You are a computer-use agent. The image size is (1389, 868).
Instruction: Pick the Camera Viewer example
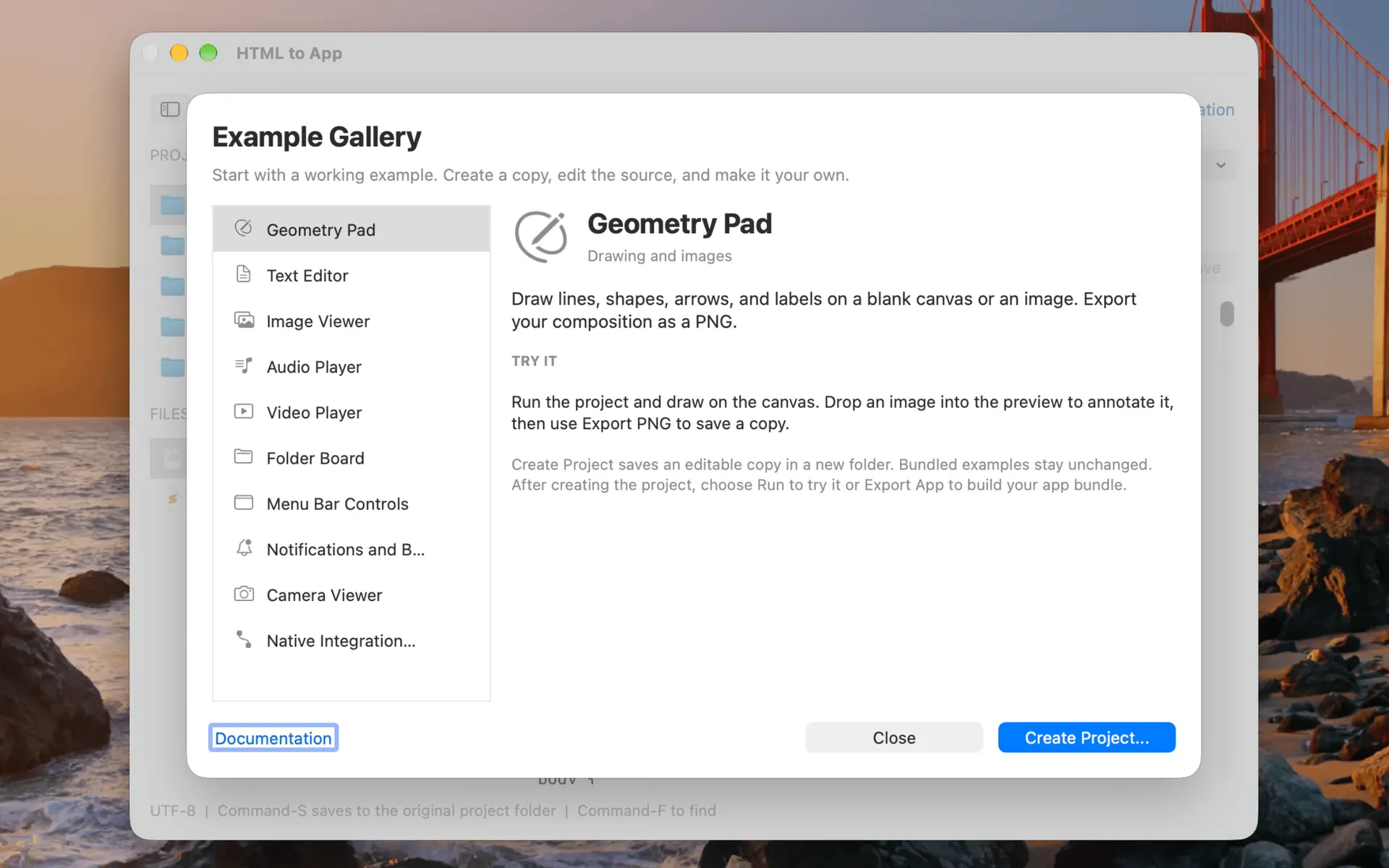(x=352, y=594)
